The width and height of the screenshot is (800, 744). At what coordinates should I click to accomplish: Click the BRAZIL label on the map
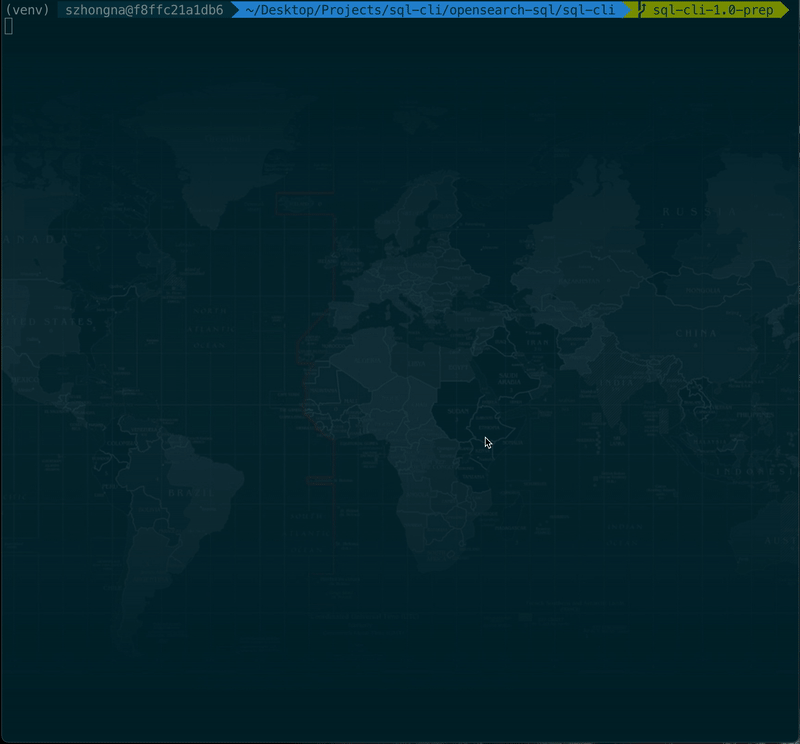coord(193,491)
